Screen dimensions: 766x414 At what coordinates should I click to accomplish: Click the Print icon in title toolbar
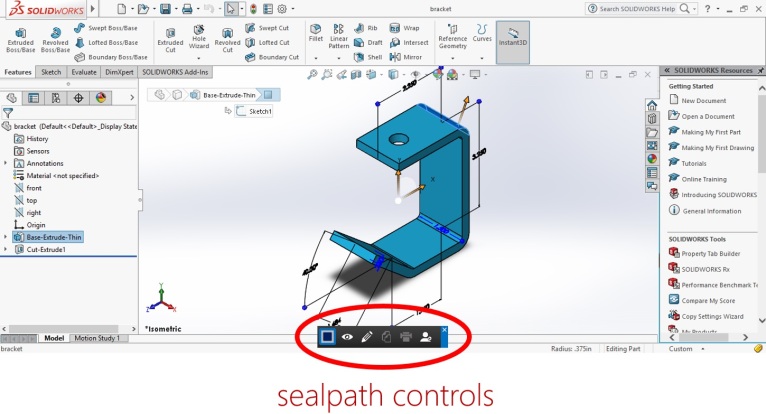187,9
